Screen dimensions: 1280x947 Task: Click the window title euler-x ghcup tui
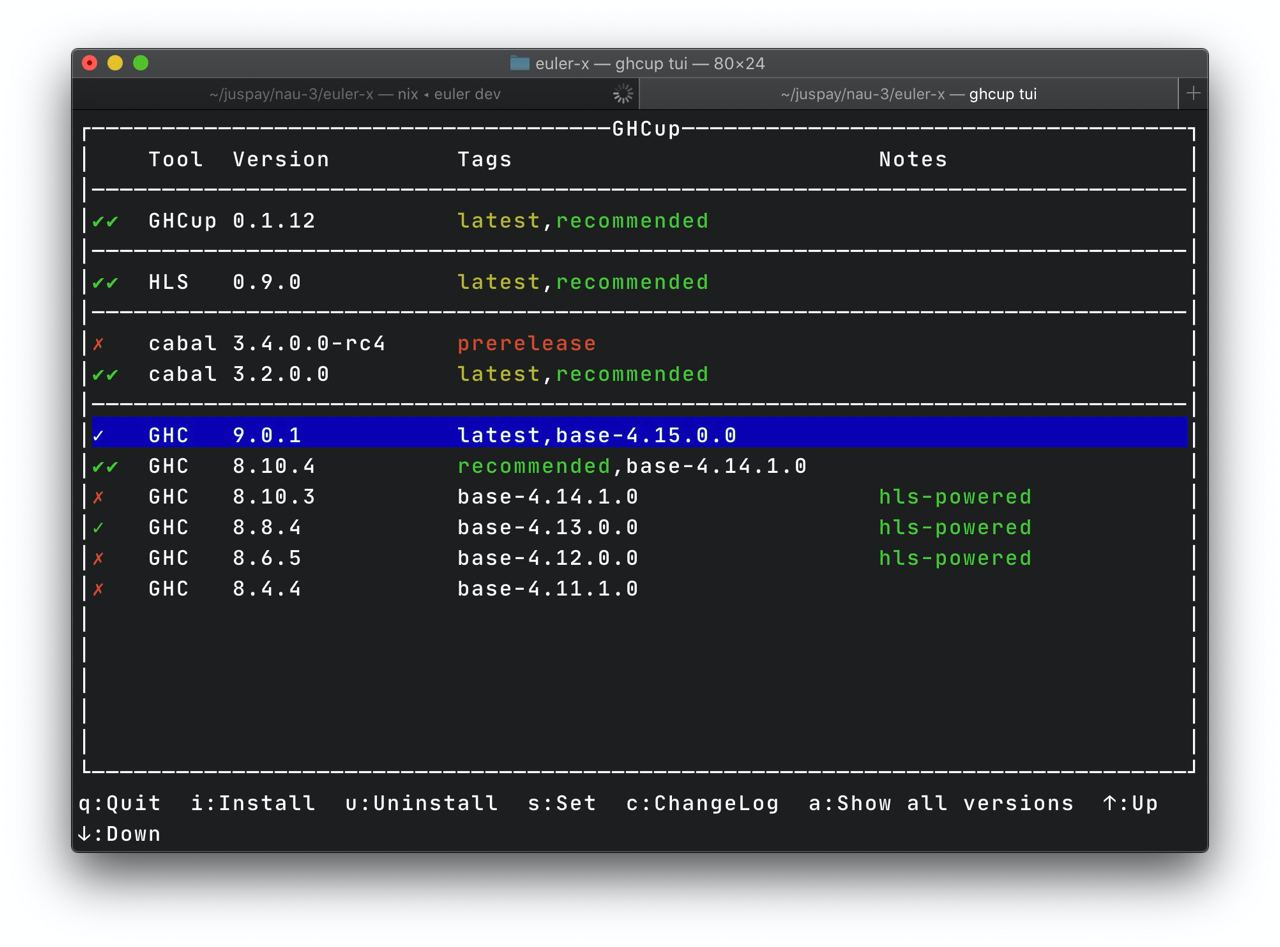650,63
